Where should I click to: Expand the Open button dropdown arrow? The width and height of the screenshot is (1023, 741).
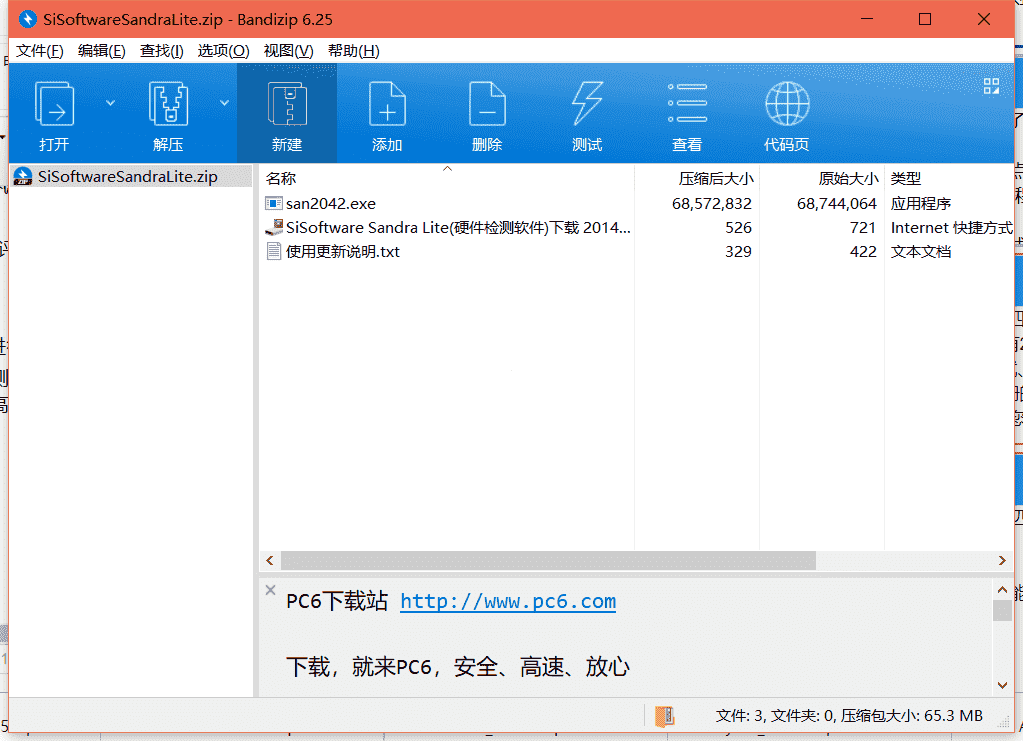110,103
